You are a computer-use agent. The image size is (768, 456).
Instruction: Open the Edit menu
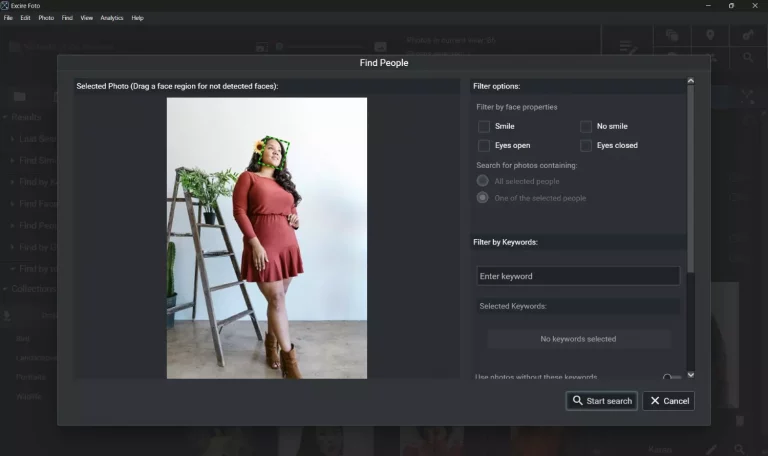[x=25, y=18]
